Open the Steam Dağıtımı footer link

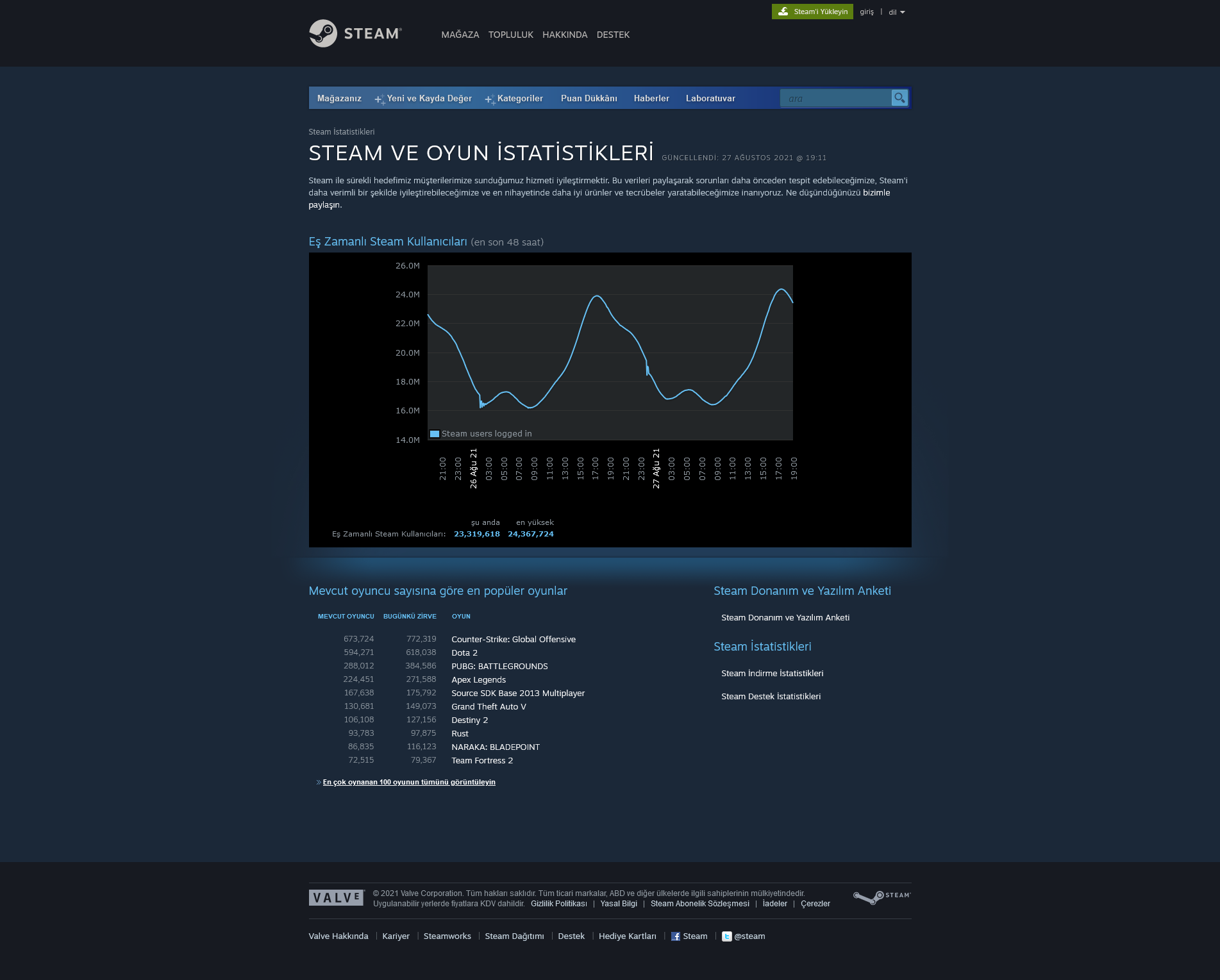point(515,936)
